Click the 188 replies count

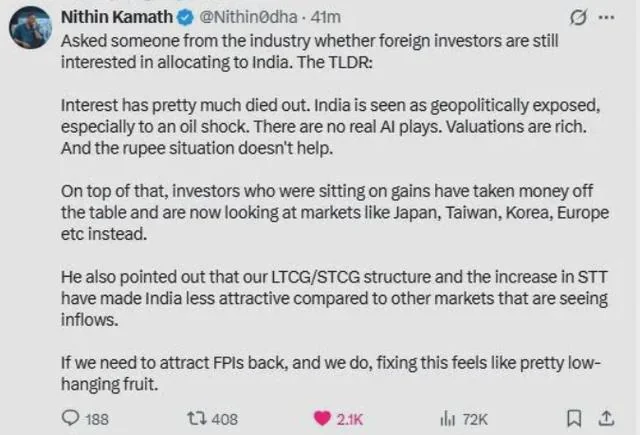[97, 420]
